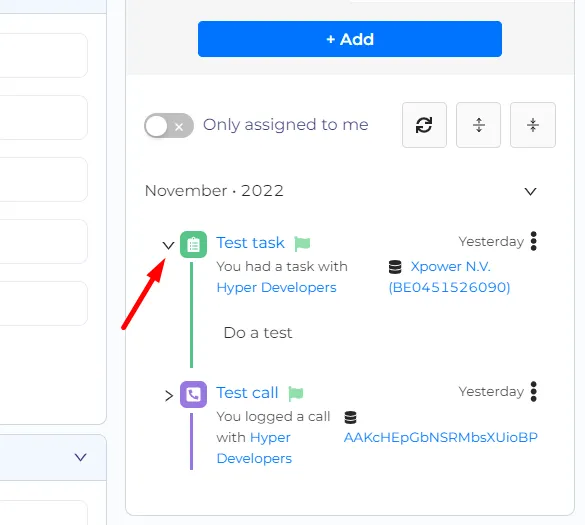The width and height of the screenshot is (585, 525).
Task: Click the green Test task clipboard icon
Action: tap(193, 244)
